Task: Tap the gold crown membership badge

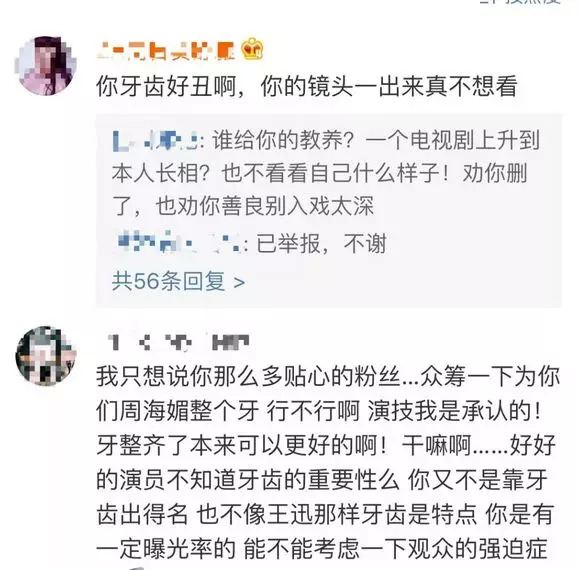Action: coord(252,49)
